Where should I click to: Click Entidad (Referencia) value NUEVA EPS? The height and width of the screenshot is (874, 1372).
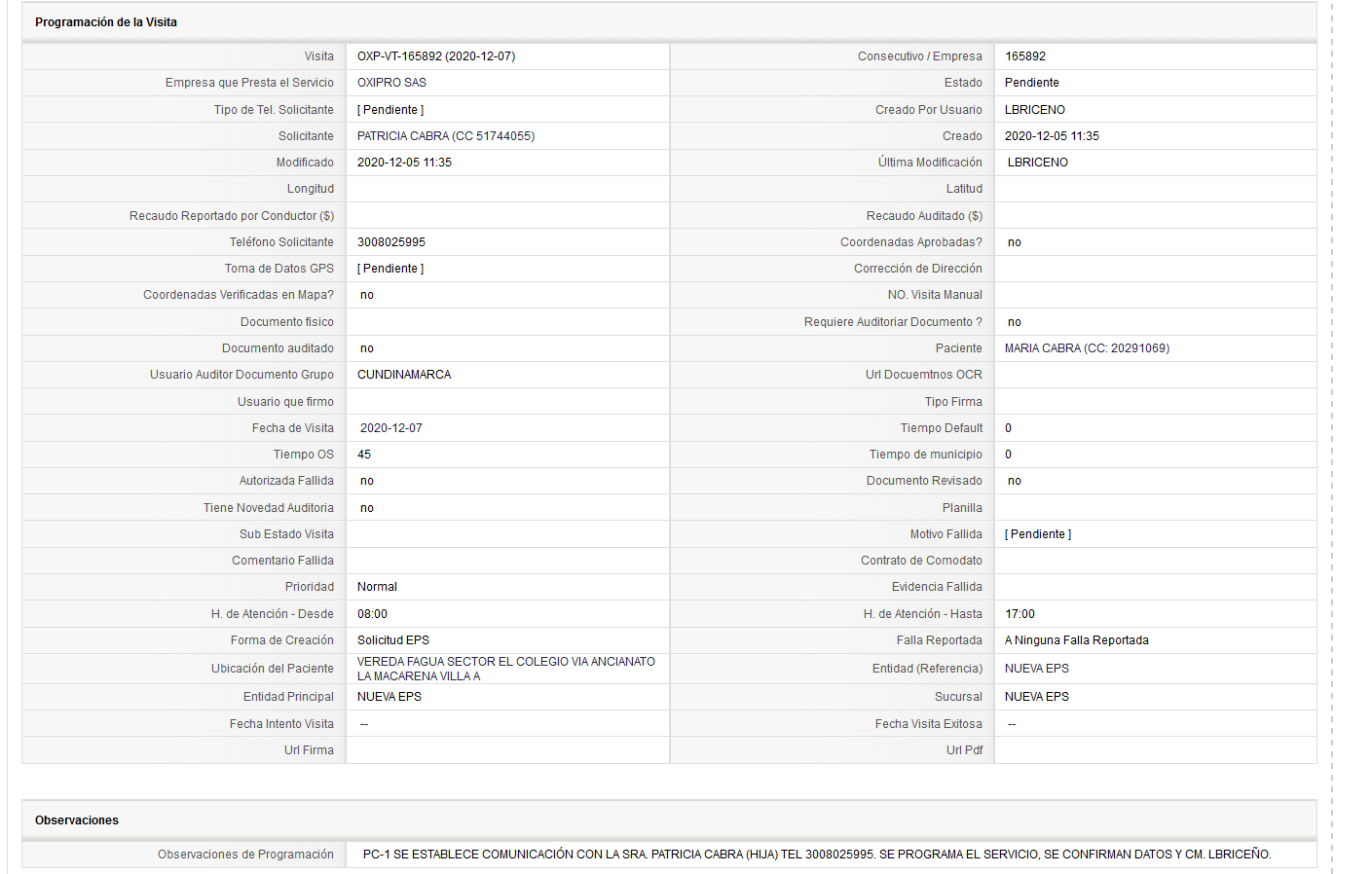(x=1037, y=669)
